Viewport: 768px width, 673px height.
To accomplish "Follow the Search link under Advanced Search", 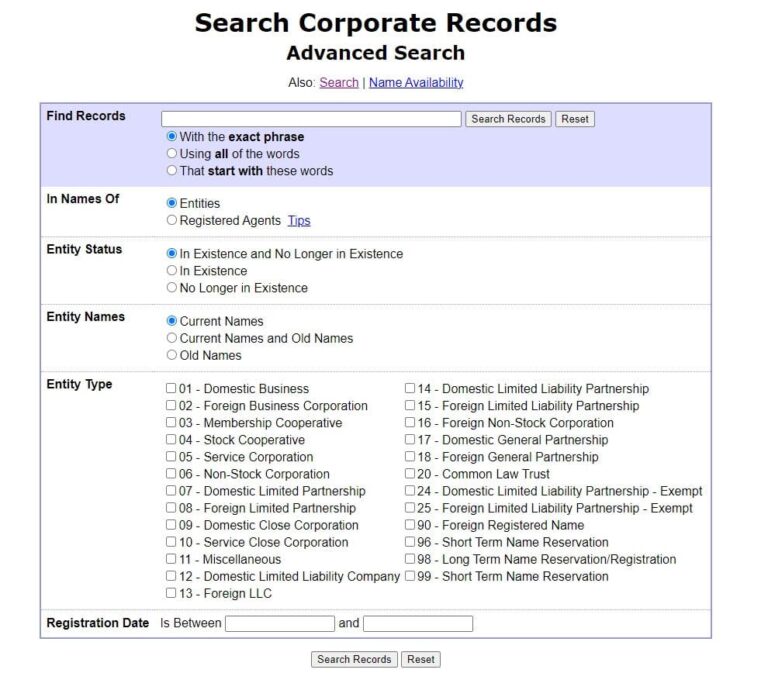I will point(339,83).
